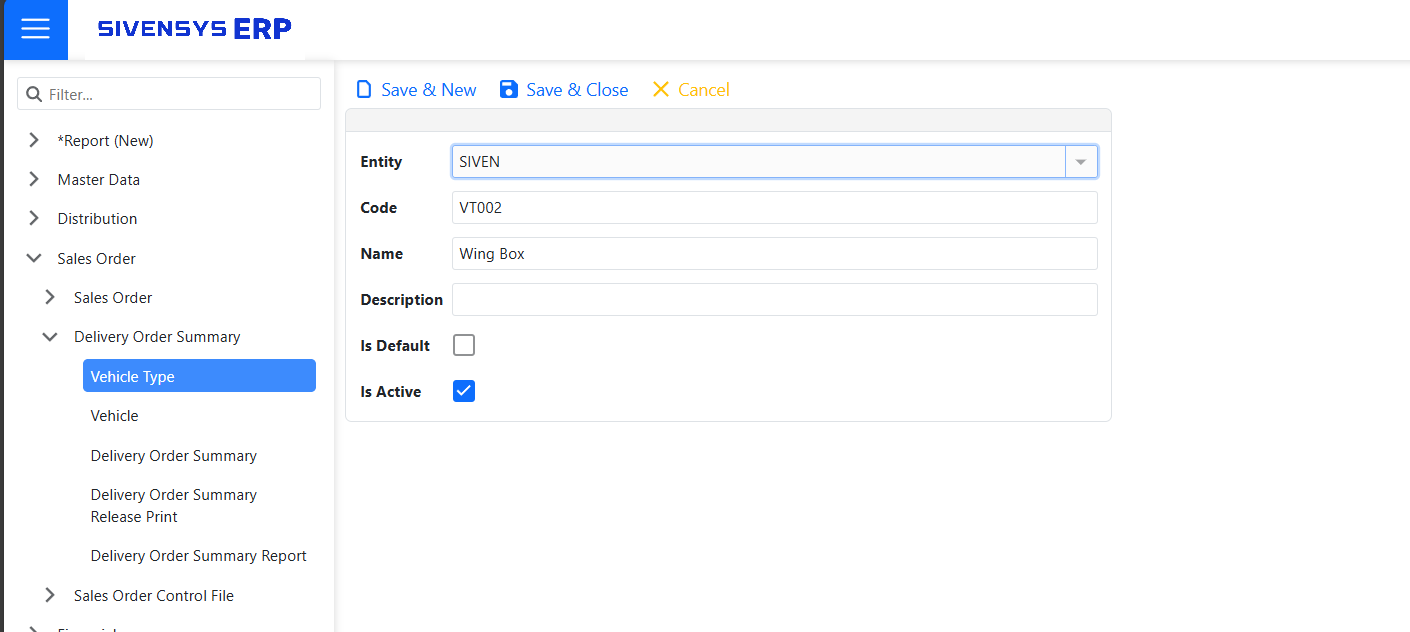Click the Cancel X icon
The width and height of the screenshot is (1410, 632).
click(x=660, y=90)
